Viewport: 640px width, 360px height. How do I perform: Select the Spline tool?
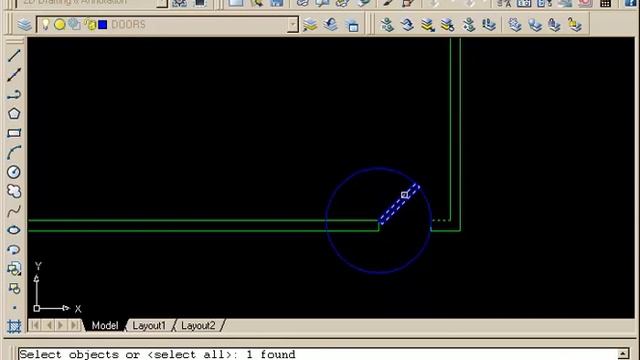click(14, 211)
